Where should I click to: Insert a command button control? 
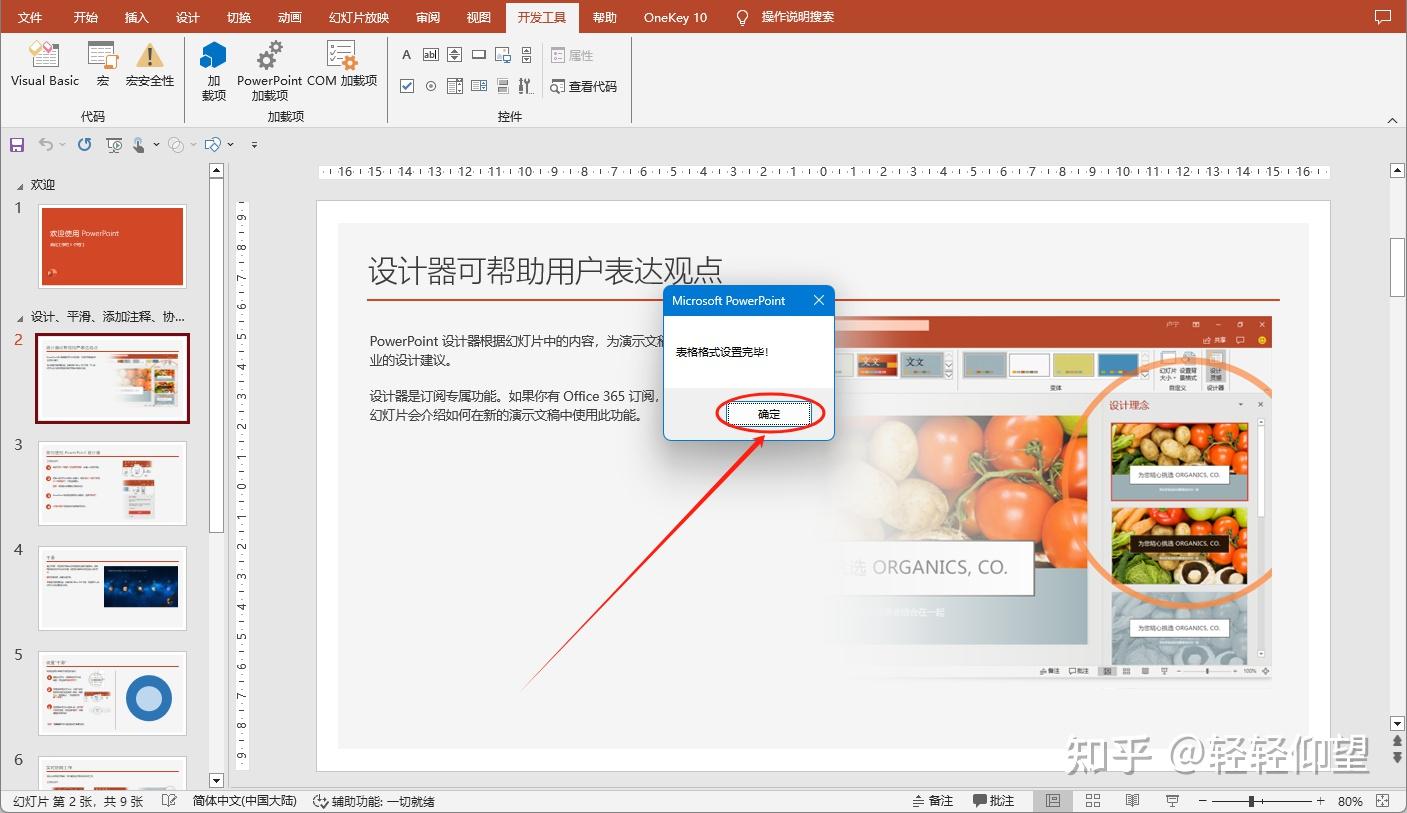pos(479,55)
